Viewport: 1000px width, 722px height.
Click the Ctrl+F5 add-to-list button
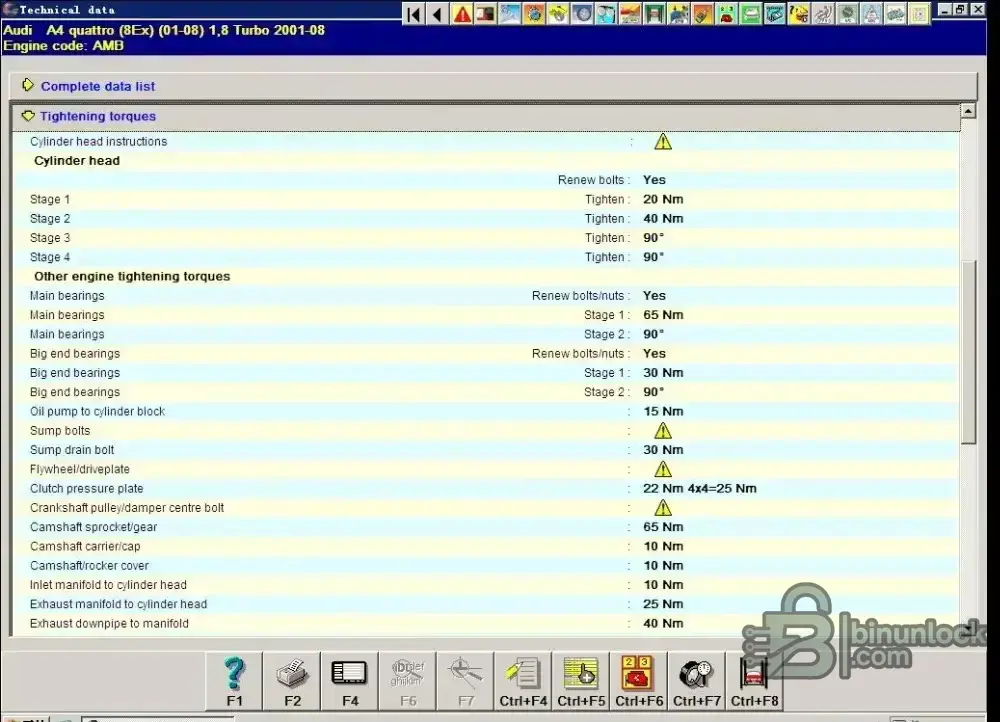pyautogui.click(x=581, y=681)
